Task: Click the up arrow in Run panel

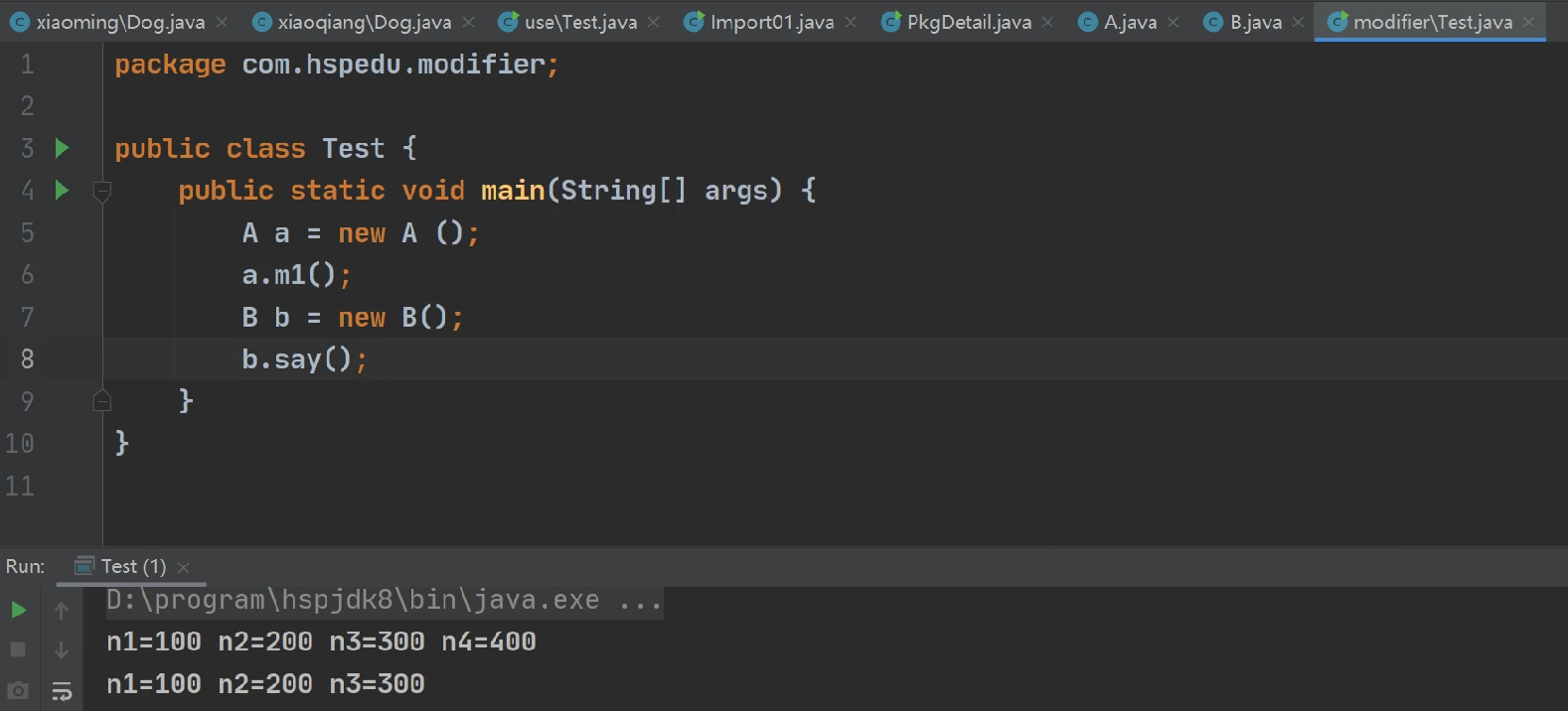Action: pyautogui.click(x=62, y=611)
